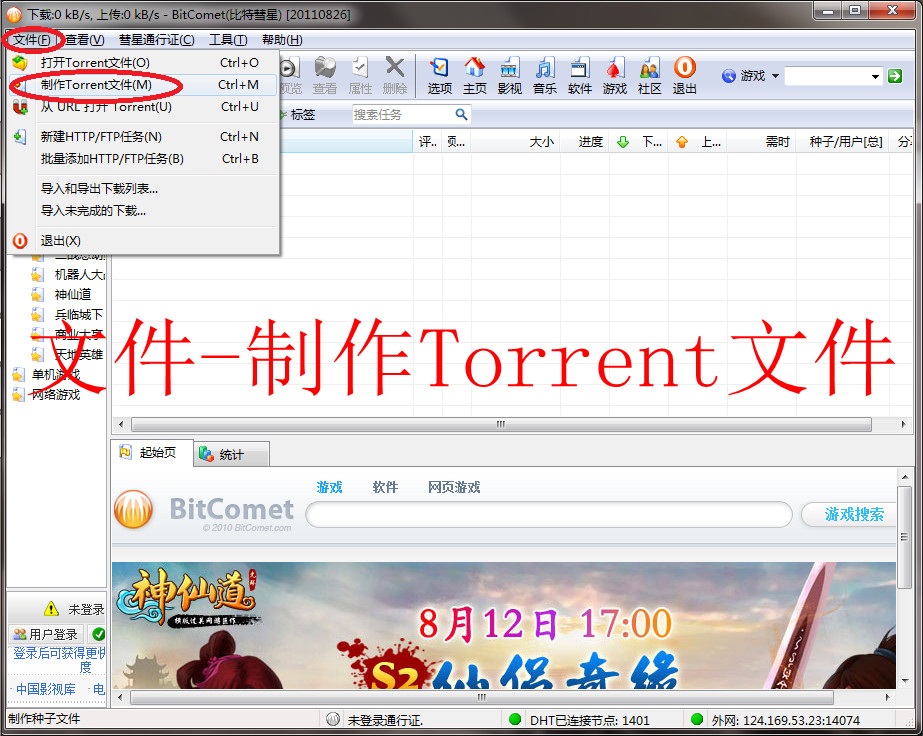Click the BitComet logo on start page
The width and height of the screenshot is (923, 736).
134,509
